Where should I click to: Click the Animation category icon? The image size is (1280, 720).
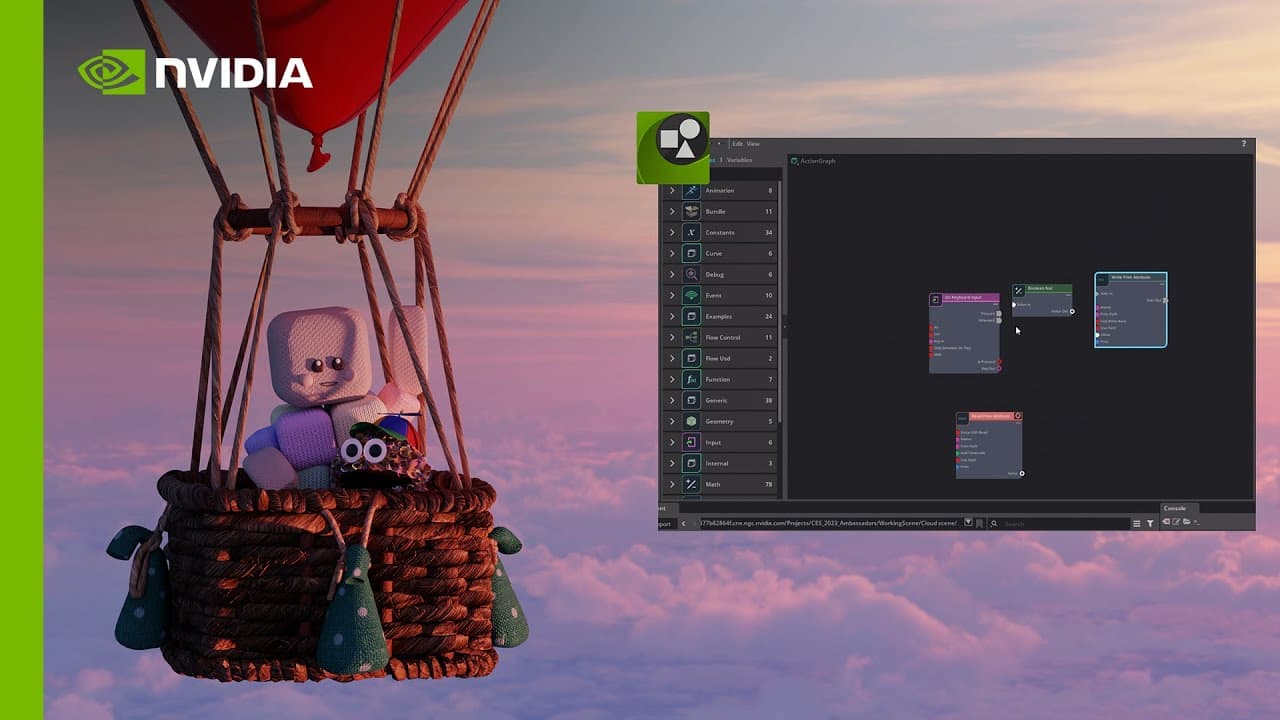click(691, 190)
